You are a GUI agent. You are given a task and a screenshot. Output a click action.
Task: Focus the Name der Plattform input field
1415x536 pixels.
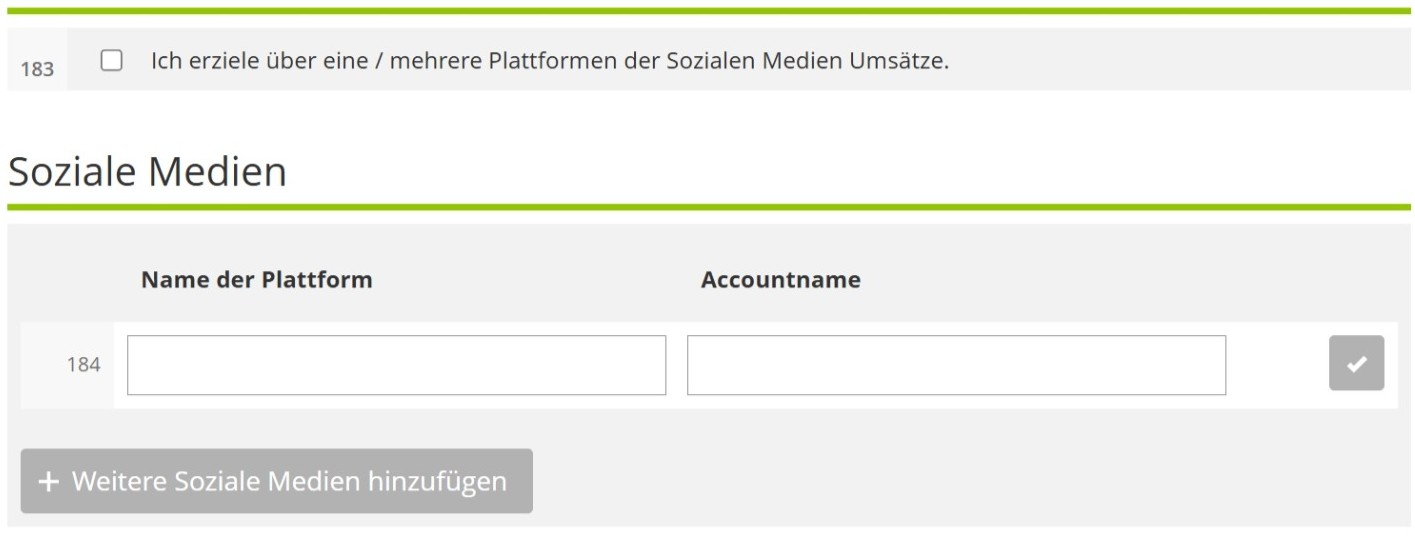pyautogui.click(x=396, y=365)
